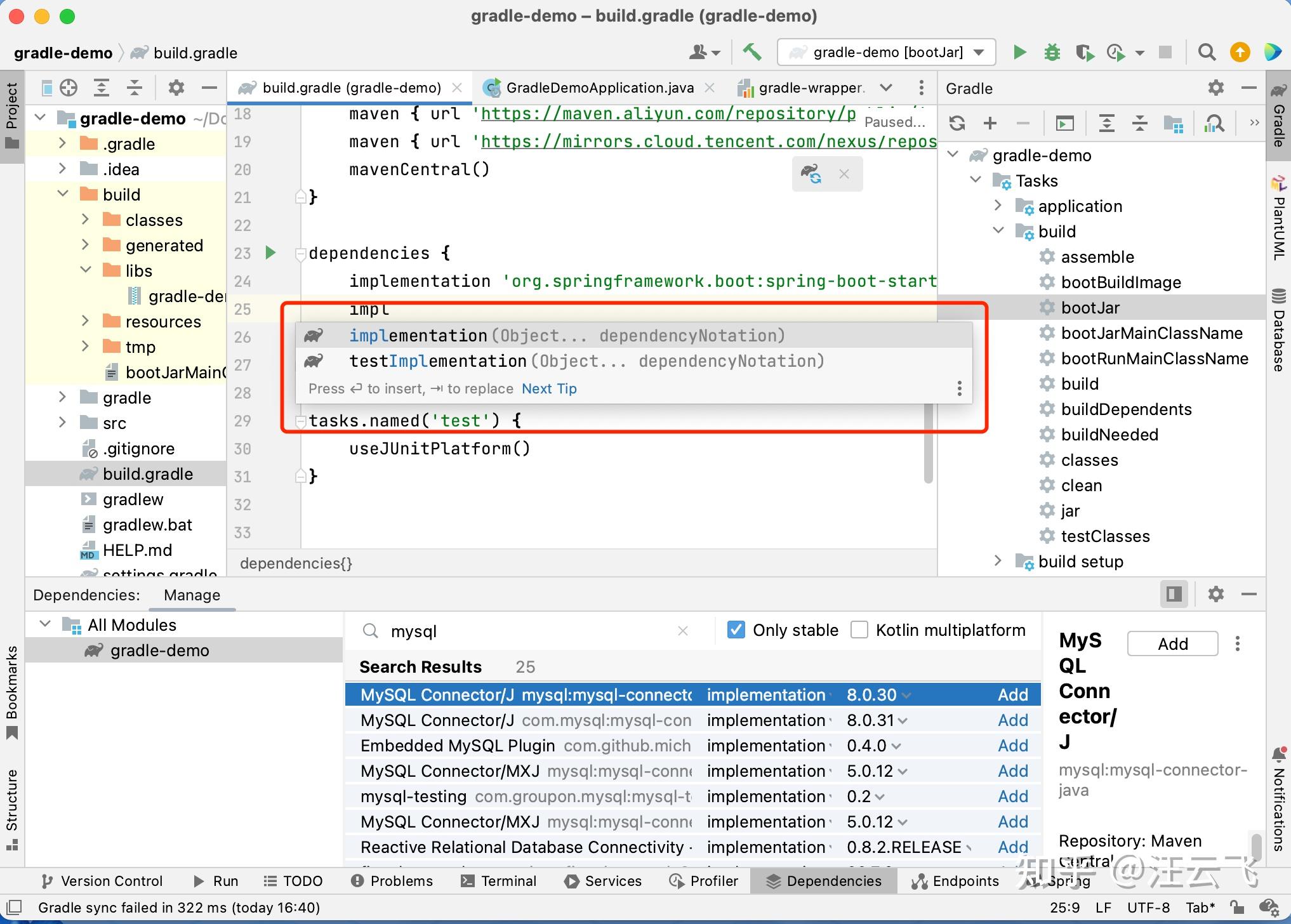Click Add button in MySQL Connector details
Viewport: 1291px width, 924px height.
1172,643
